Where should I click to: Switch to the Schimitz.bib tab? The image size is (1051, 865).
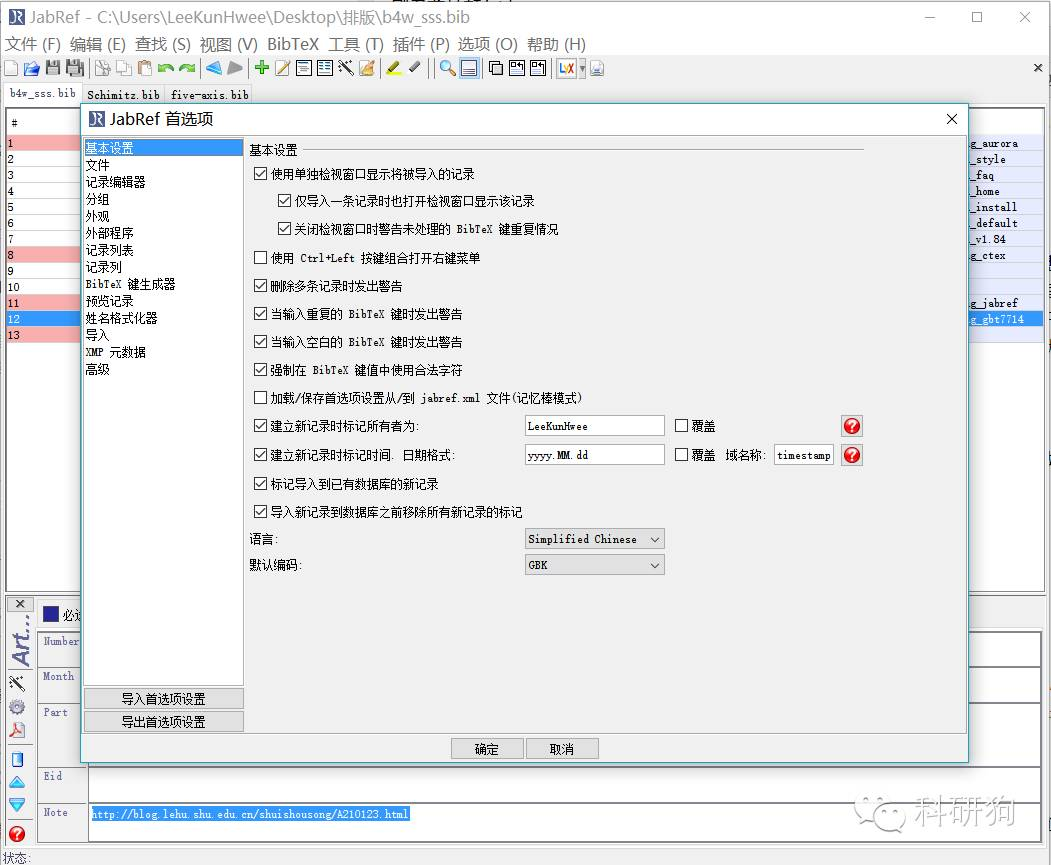point(123,94)
